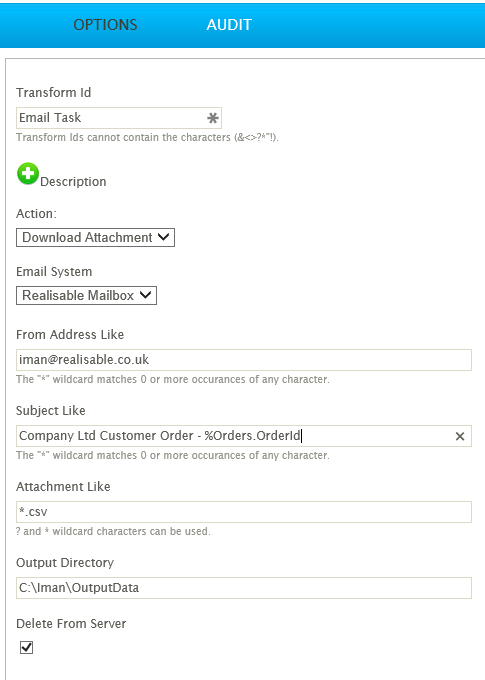Click the Realisable Mailbox dropdown chevron
Image resolution: width=485 pixels, height=680 pixels.
point(145,295)
